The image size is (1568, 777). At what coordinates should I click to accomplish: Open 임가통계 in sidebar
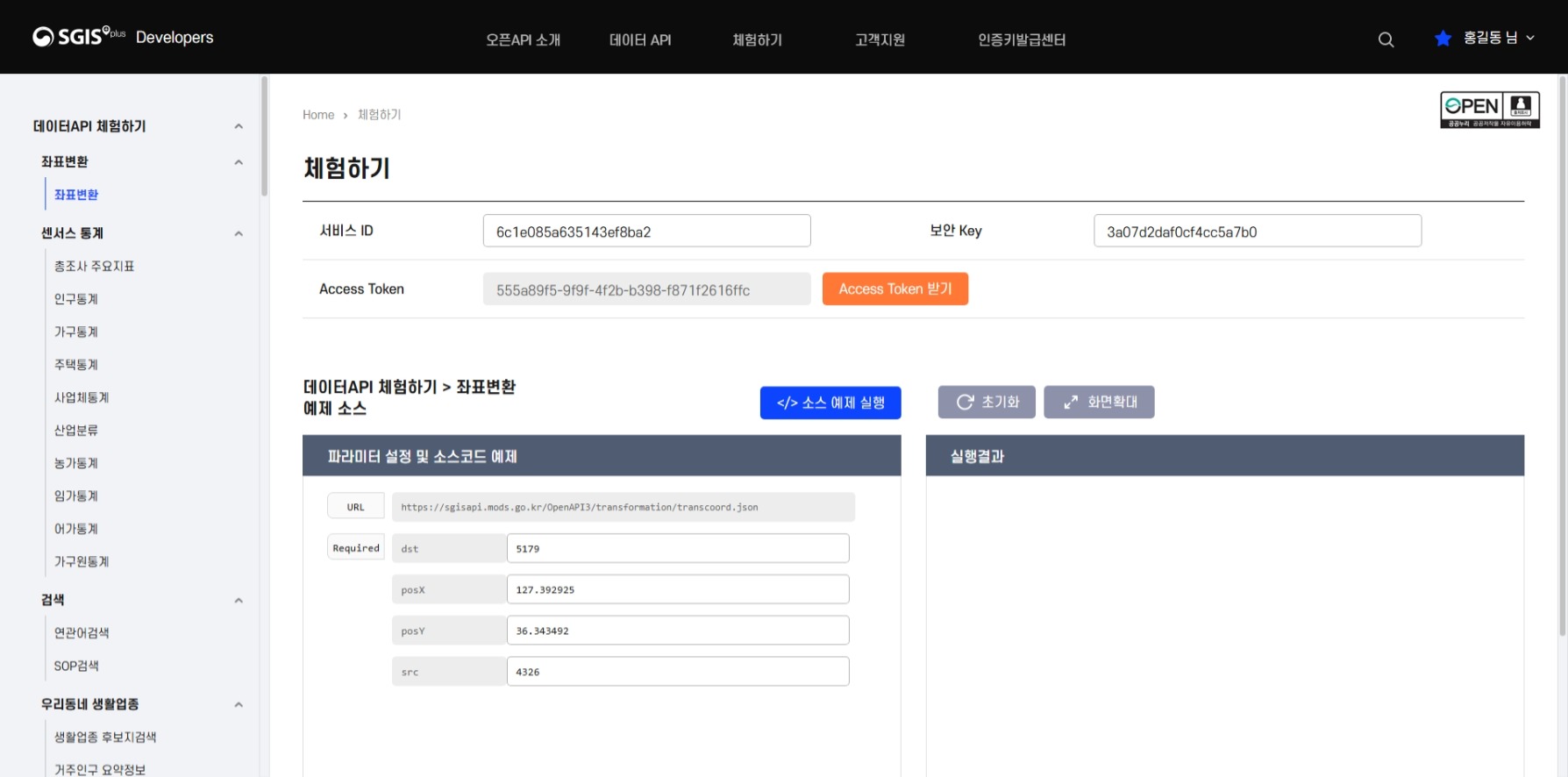[76, 495]
